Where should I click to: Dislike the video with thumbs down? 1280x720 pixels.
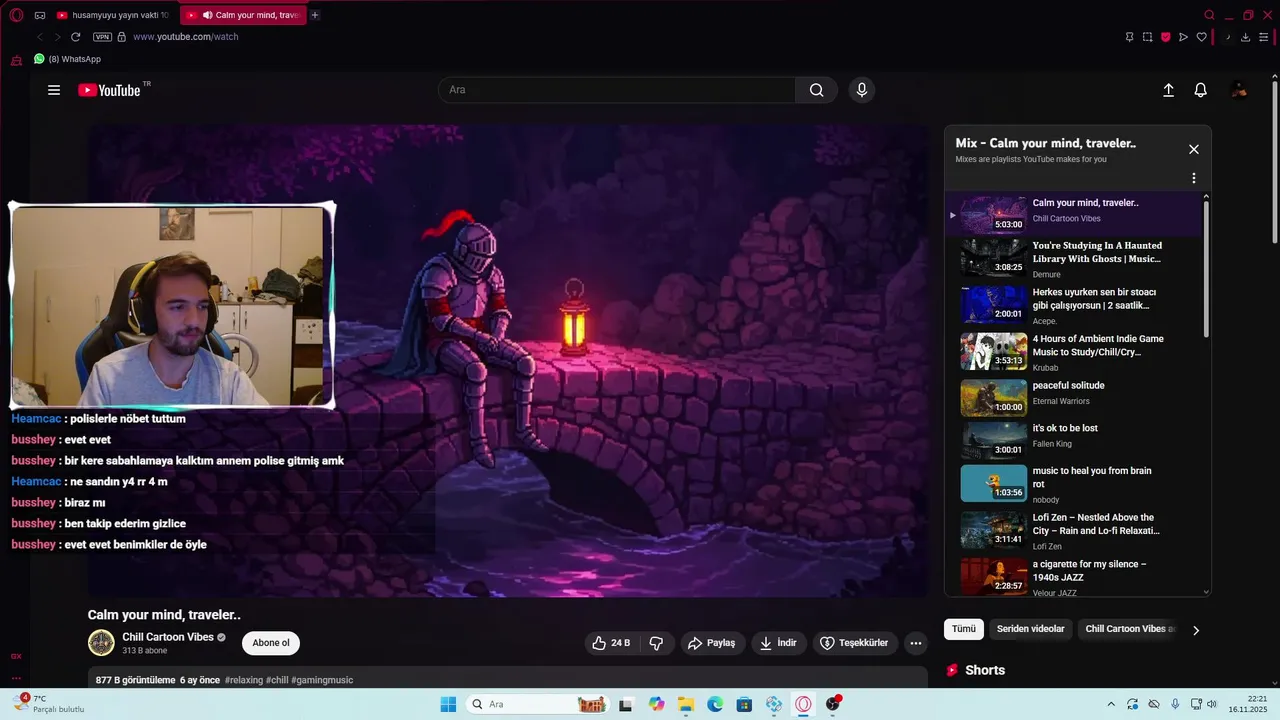[x=657, y=643]
